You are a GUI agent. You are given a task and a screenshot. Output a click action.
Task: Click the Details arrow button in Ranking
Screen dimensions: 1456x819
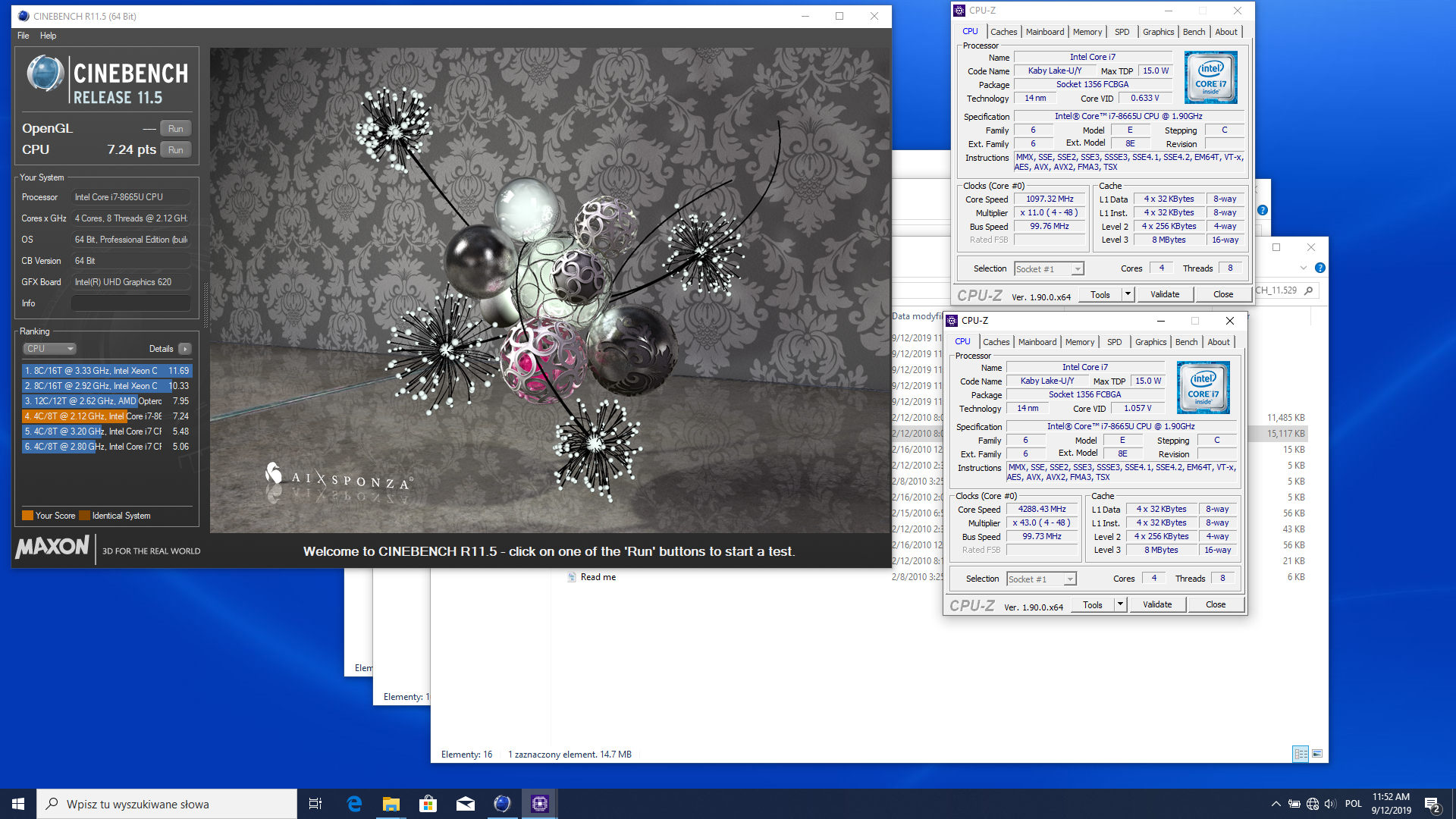click(x=185, y=349)
